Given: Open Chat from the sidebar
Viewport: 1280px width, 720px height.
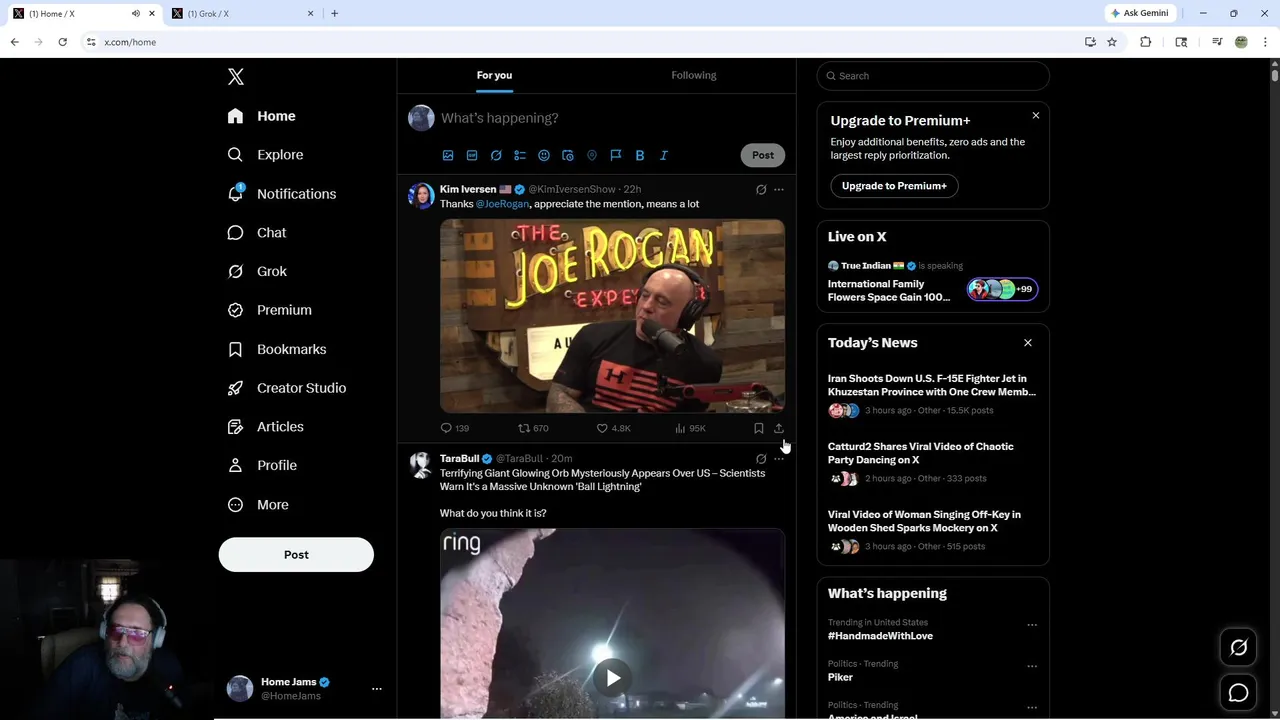Looking at the screenshot, I should (x=256, y=232).
